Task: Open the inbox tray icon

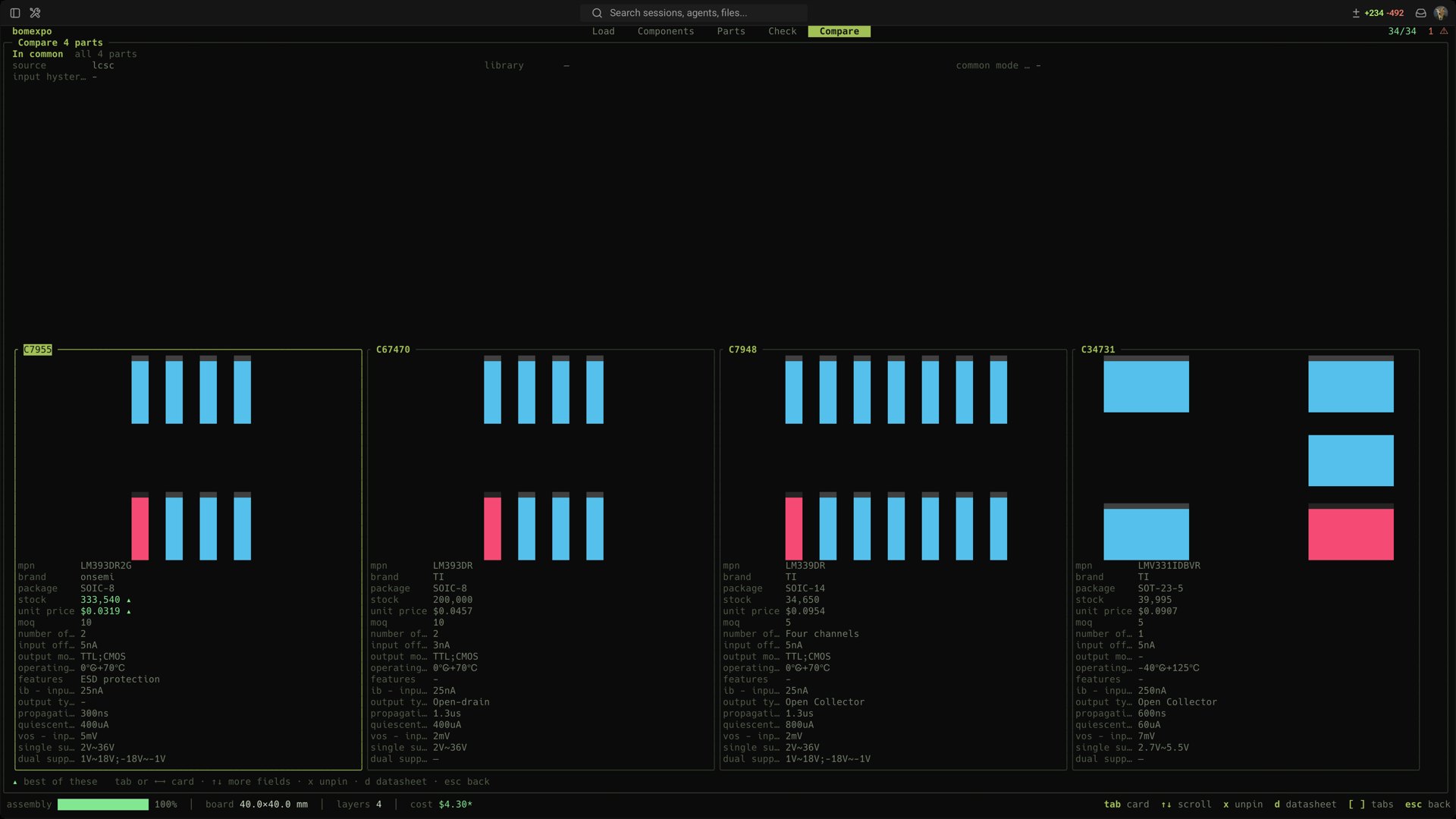Action: [1421, 13]
